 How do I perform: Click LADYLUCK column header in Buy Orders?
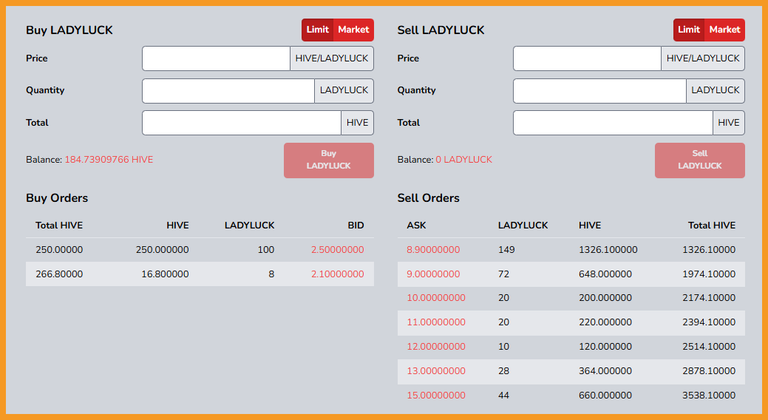(249, 225)
